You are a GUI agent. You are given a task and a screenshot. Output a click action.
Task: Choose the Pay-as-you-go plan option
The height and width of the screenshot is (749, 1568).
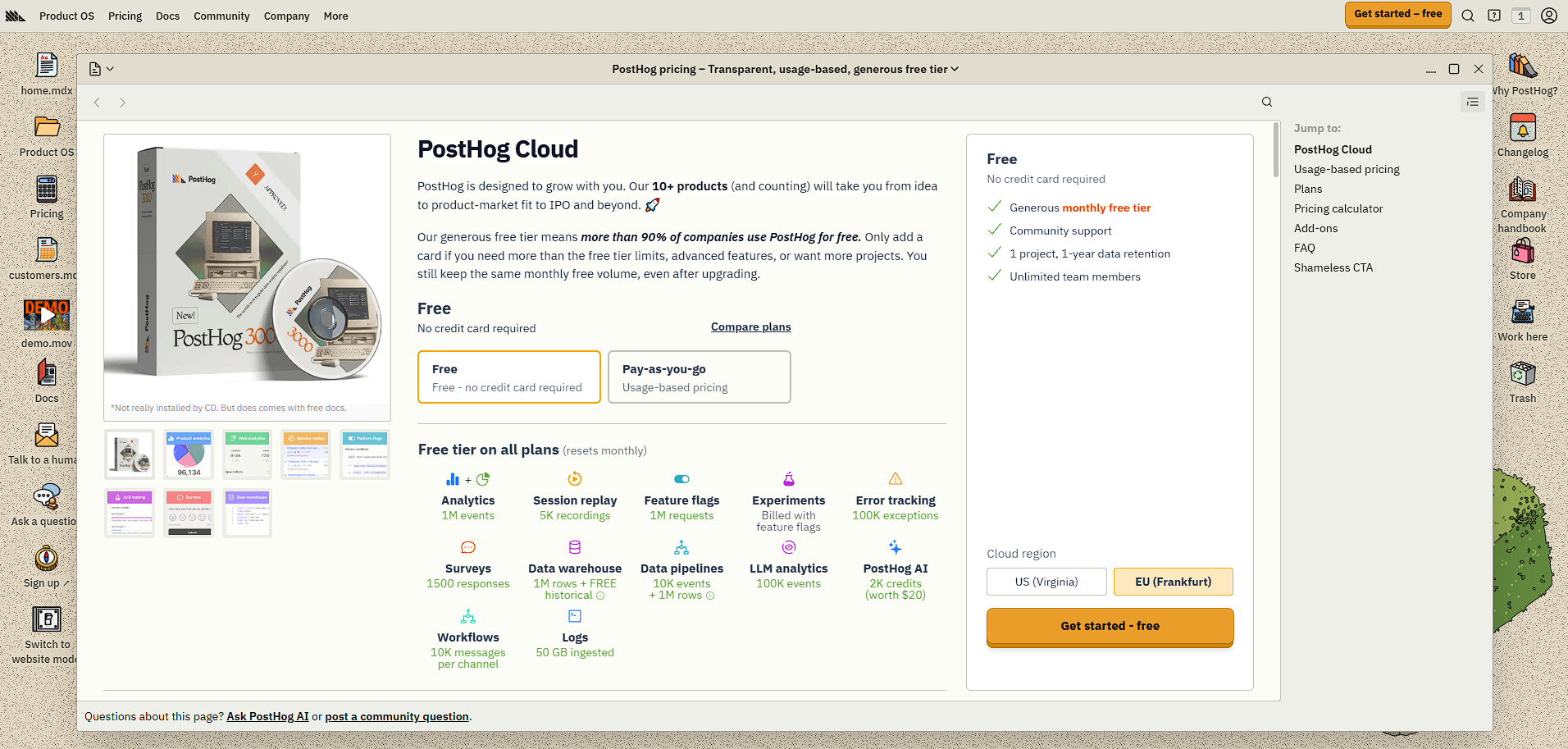click(x=699, y=377)
